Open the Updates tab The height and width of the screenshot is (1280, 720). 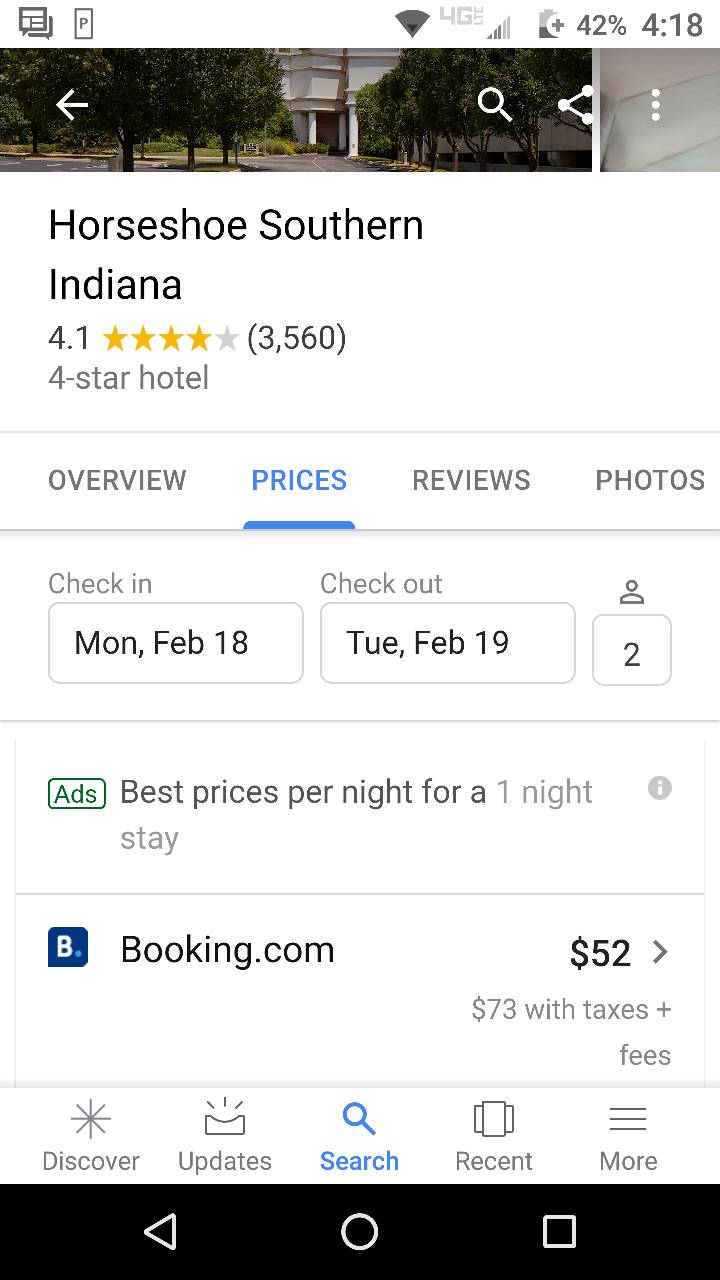225,1136
